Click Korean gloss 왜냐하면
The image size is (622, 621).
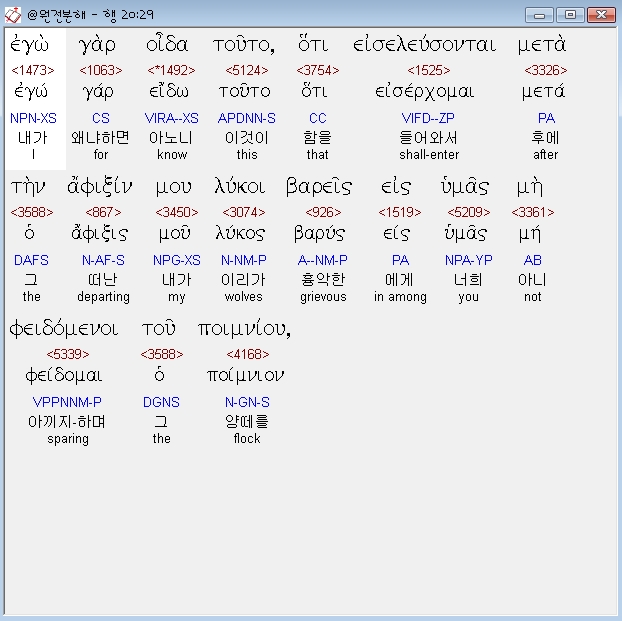pyautogui.click(x=100, y=138)
